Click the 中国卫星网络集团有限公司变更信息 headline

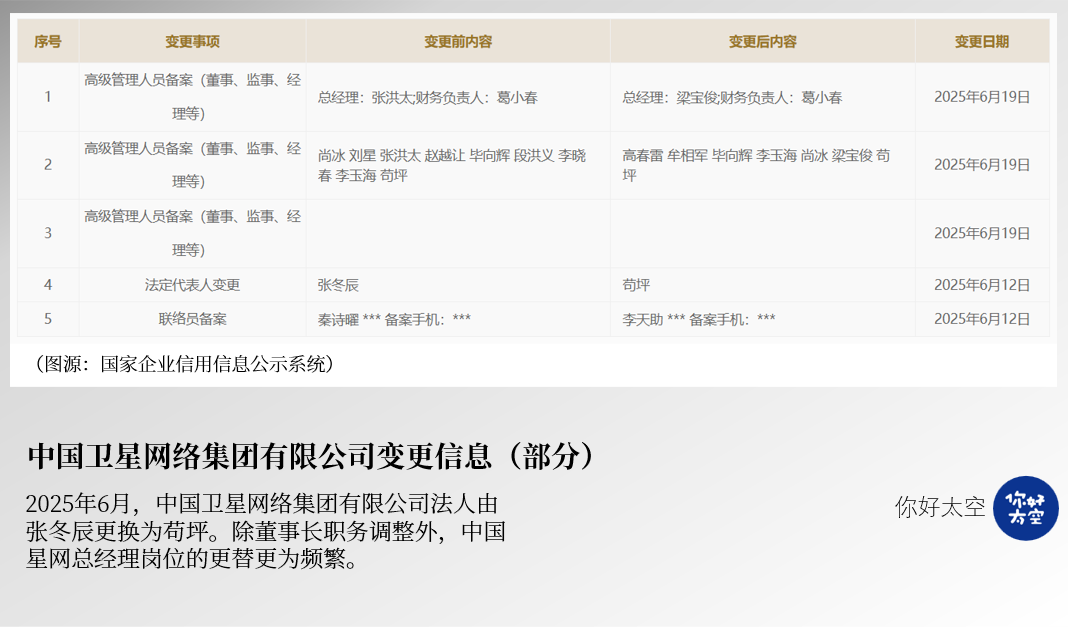click(312, 456)
